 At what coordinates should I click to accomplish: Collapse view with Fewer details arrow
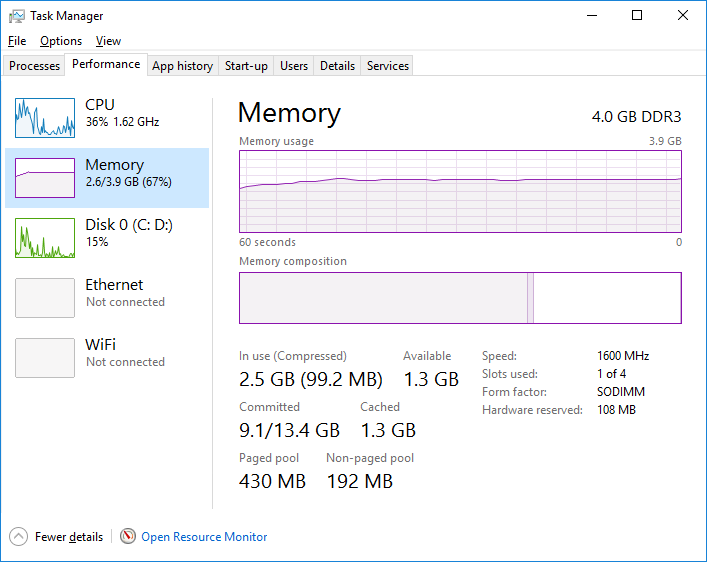pos(18,537)
